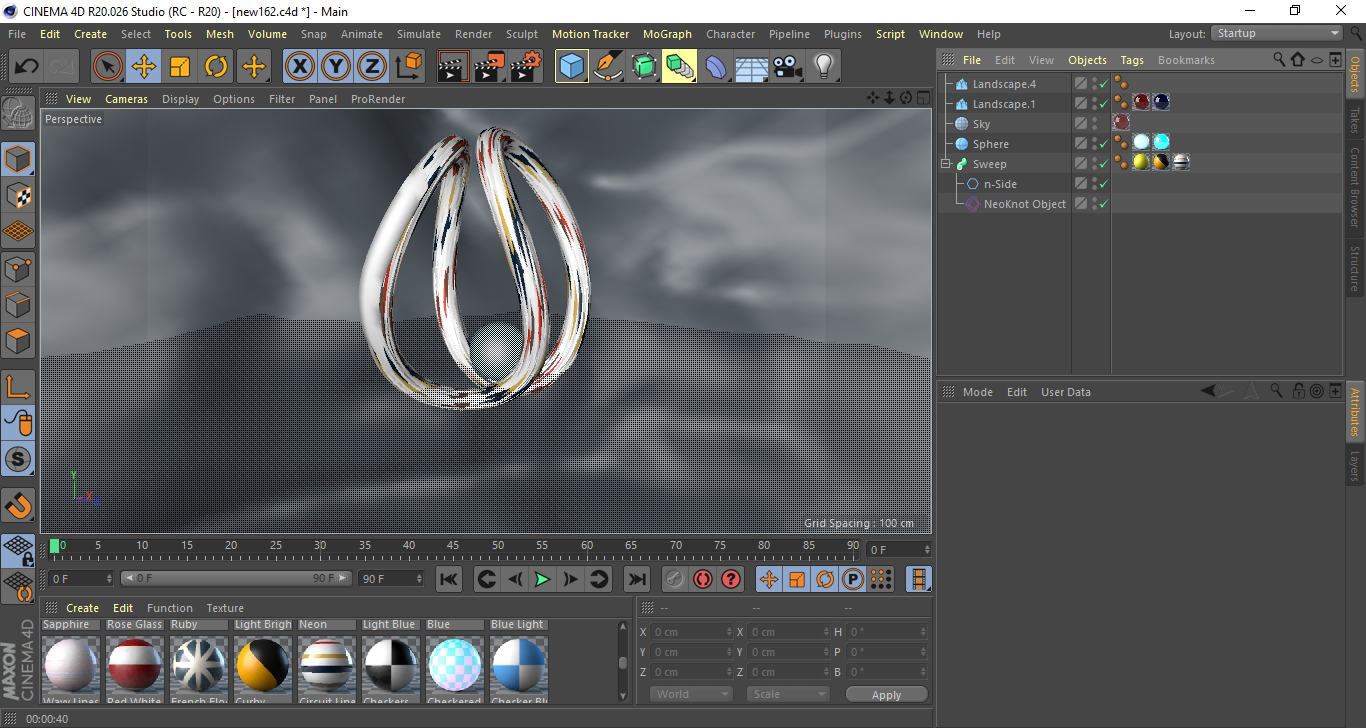This screenshot has width=1366, height=728.
Task: Activate the Rotate tool in top toolbar
Action: (216, 67)
